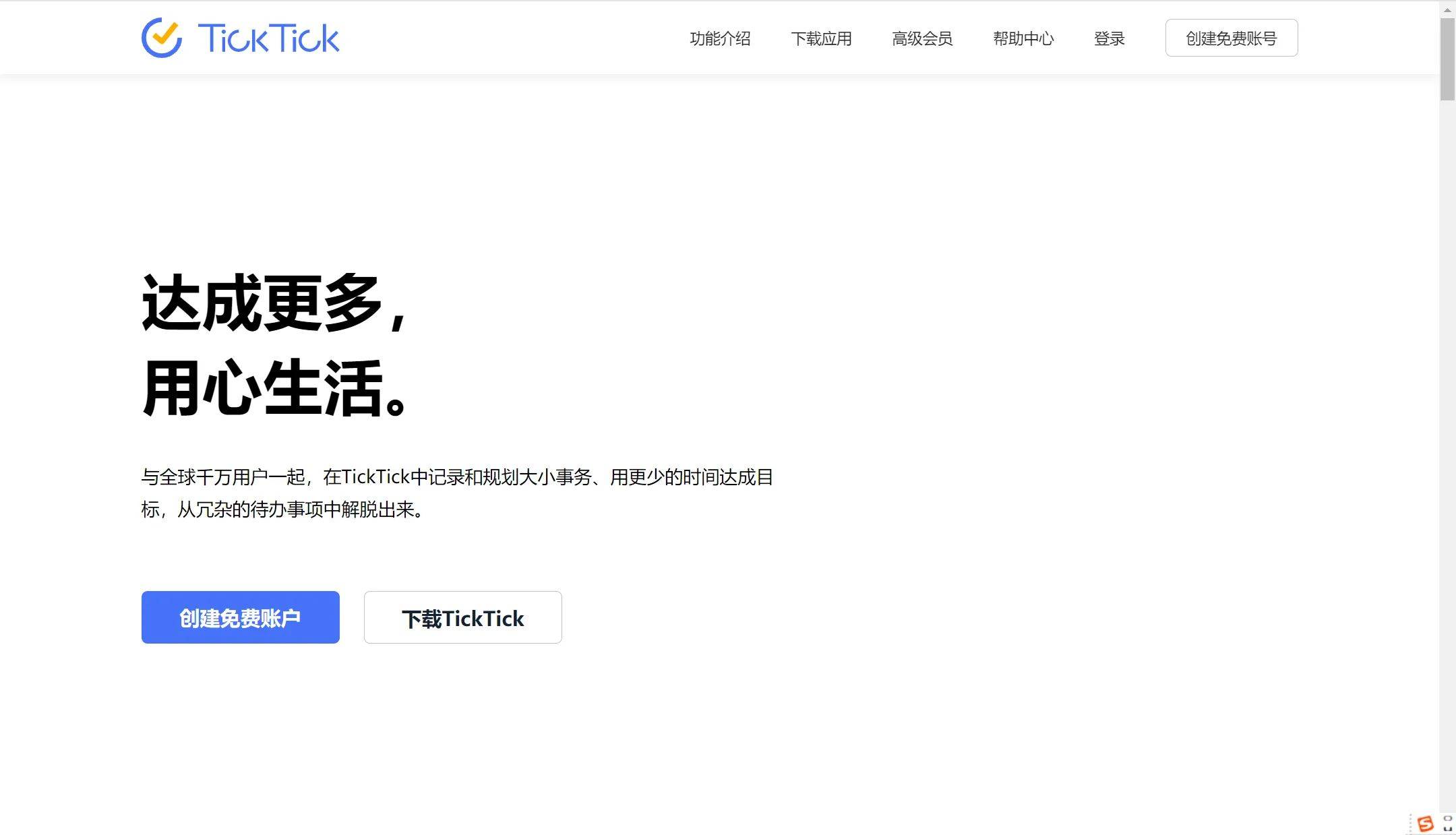Click the 达成更多 headline text
Viewport: 1456px width, 835px height.
click(274, 303)
